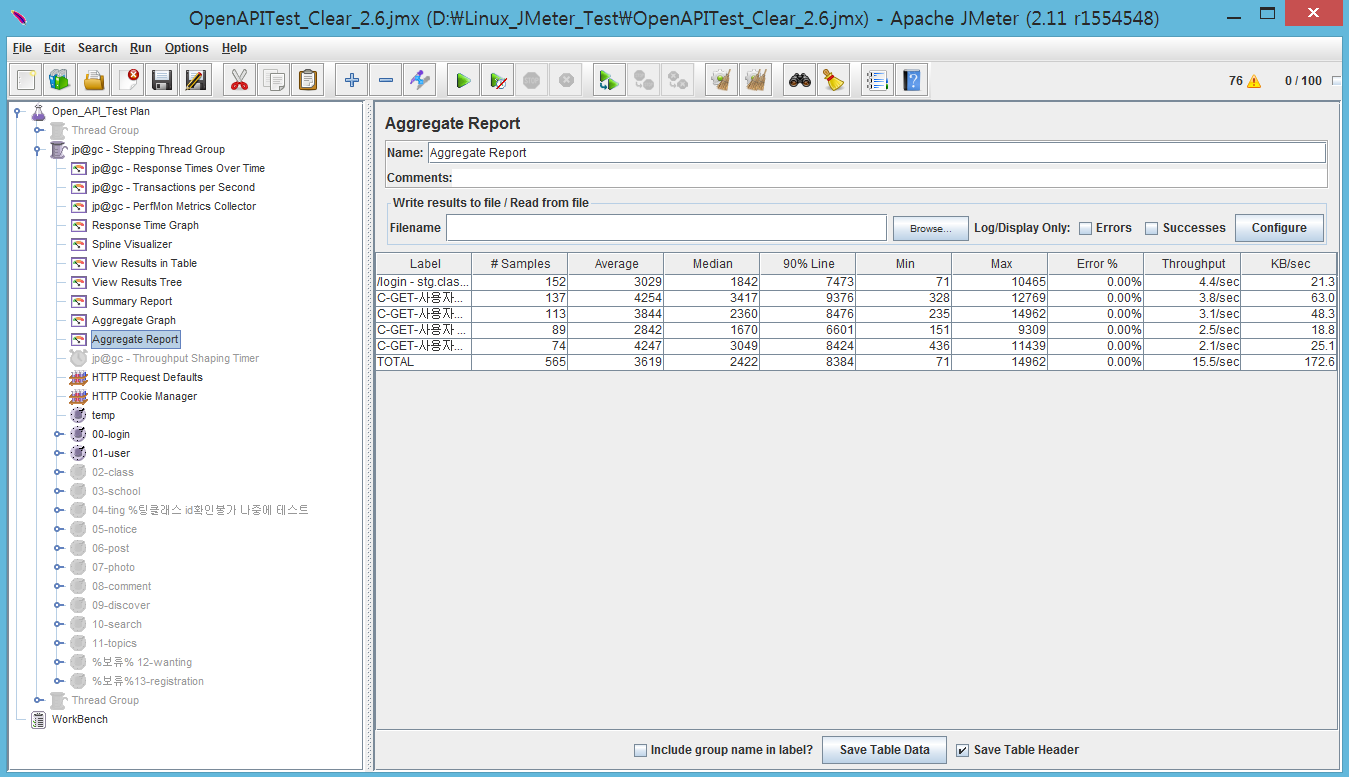Expand the 05-notice tree node

coord(58,529)
